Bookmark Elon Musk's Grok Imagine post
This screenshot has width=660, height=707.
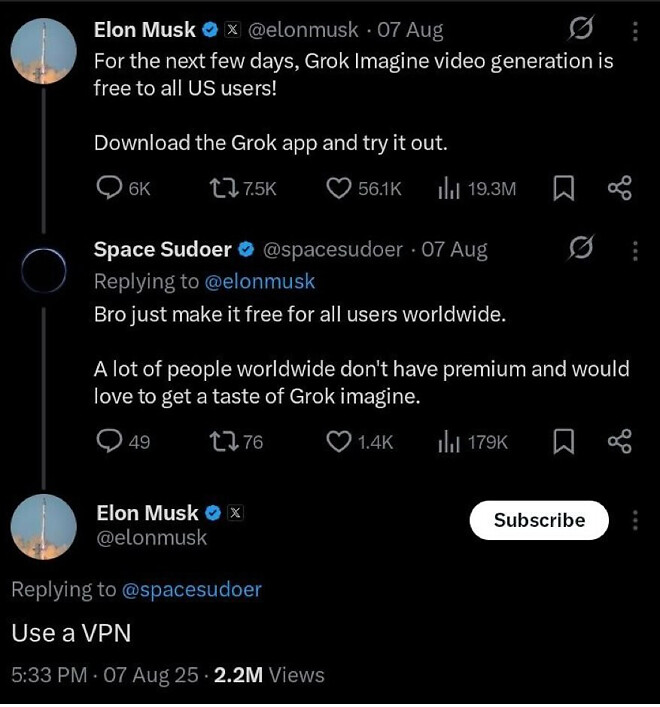coord(564,188)
